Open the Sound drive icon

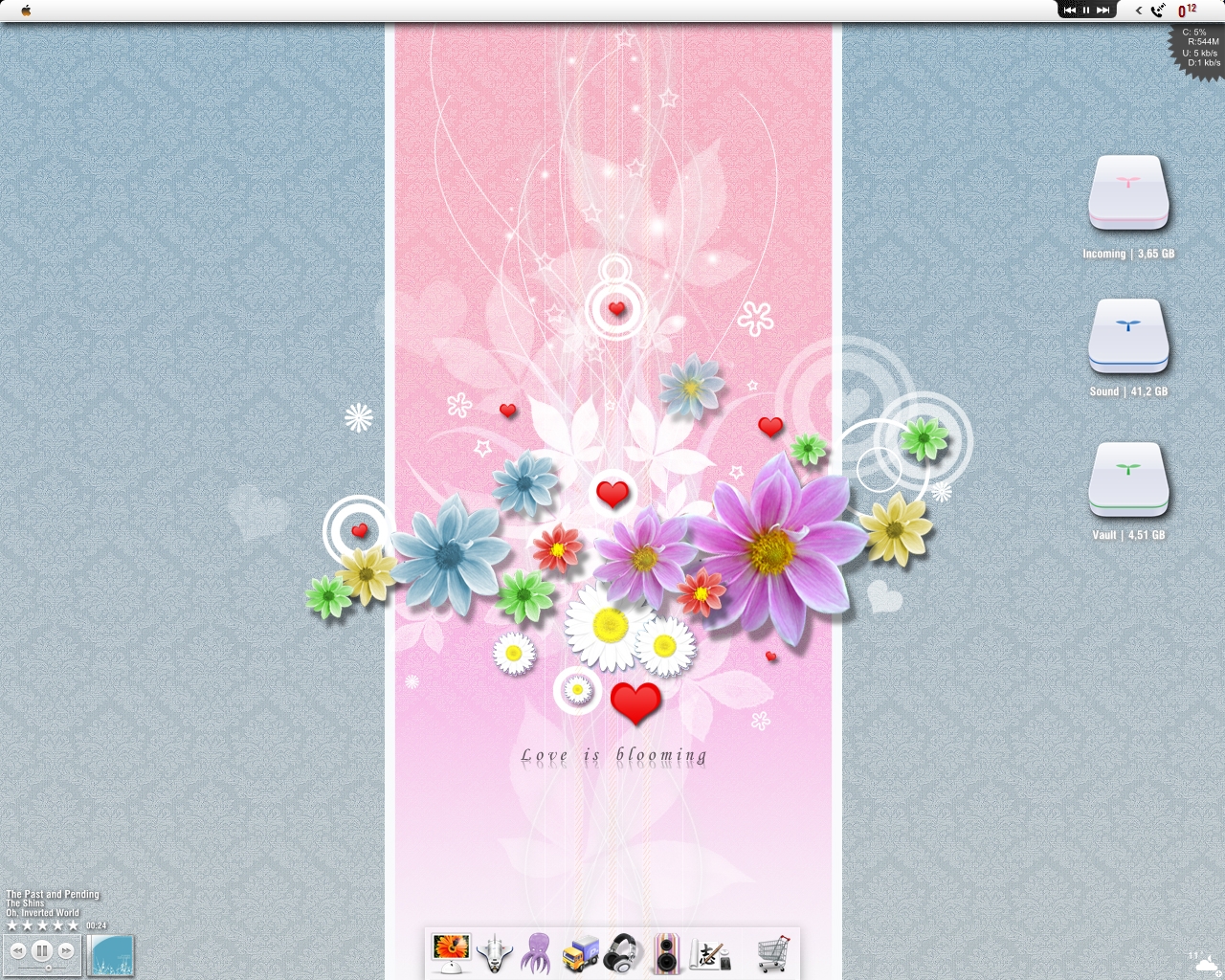pos(1128,336)
